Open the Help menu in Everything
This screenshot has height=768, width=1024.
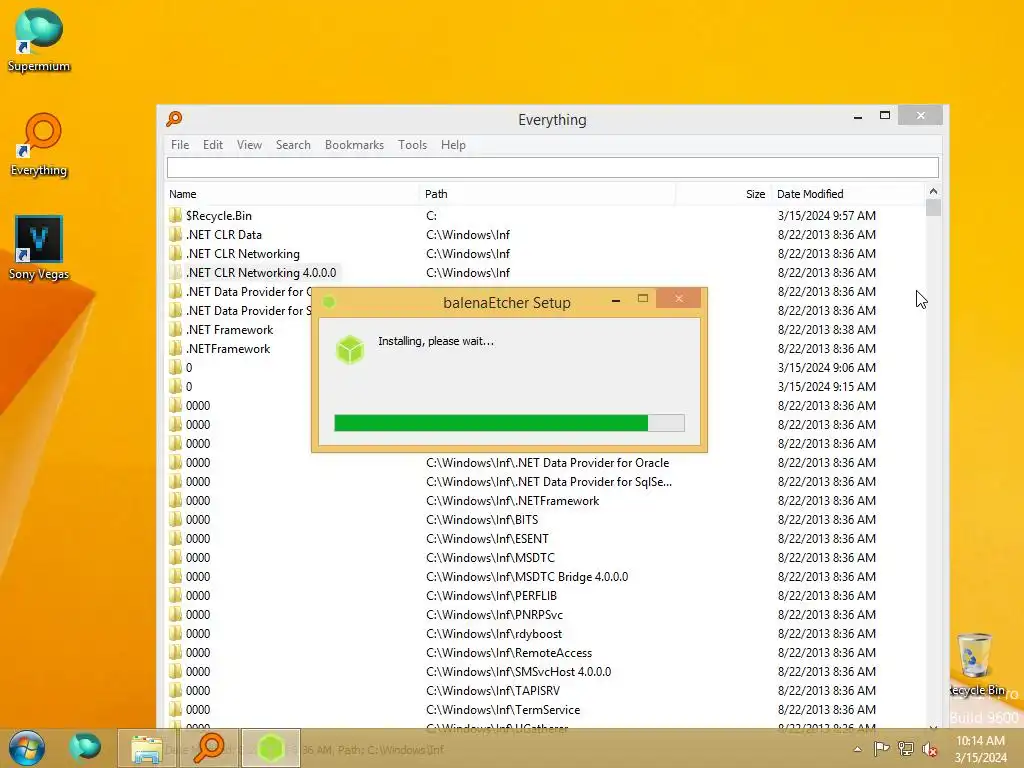pos(453,145)
